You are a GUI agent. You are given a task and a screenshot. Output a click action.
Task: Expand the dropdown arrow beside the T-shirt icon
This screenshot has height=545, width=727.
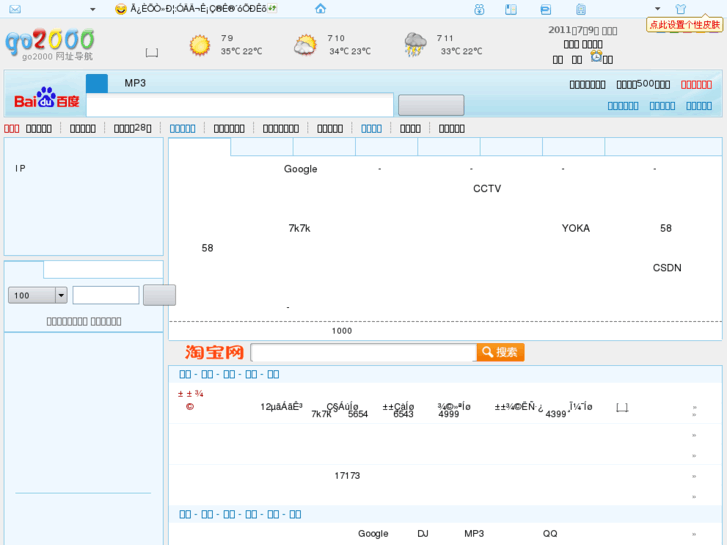click(657, 9)
